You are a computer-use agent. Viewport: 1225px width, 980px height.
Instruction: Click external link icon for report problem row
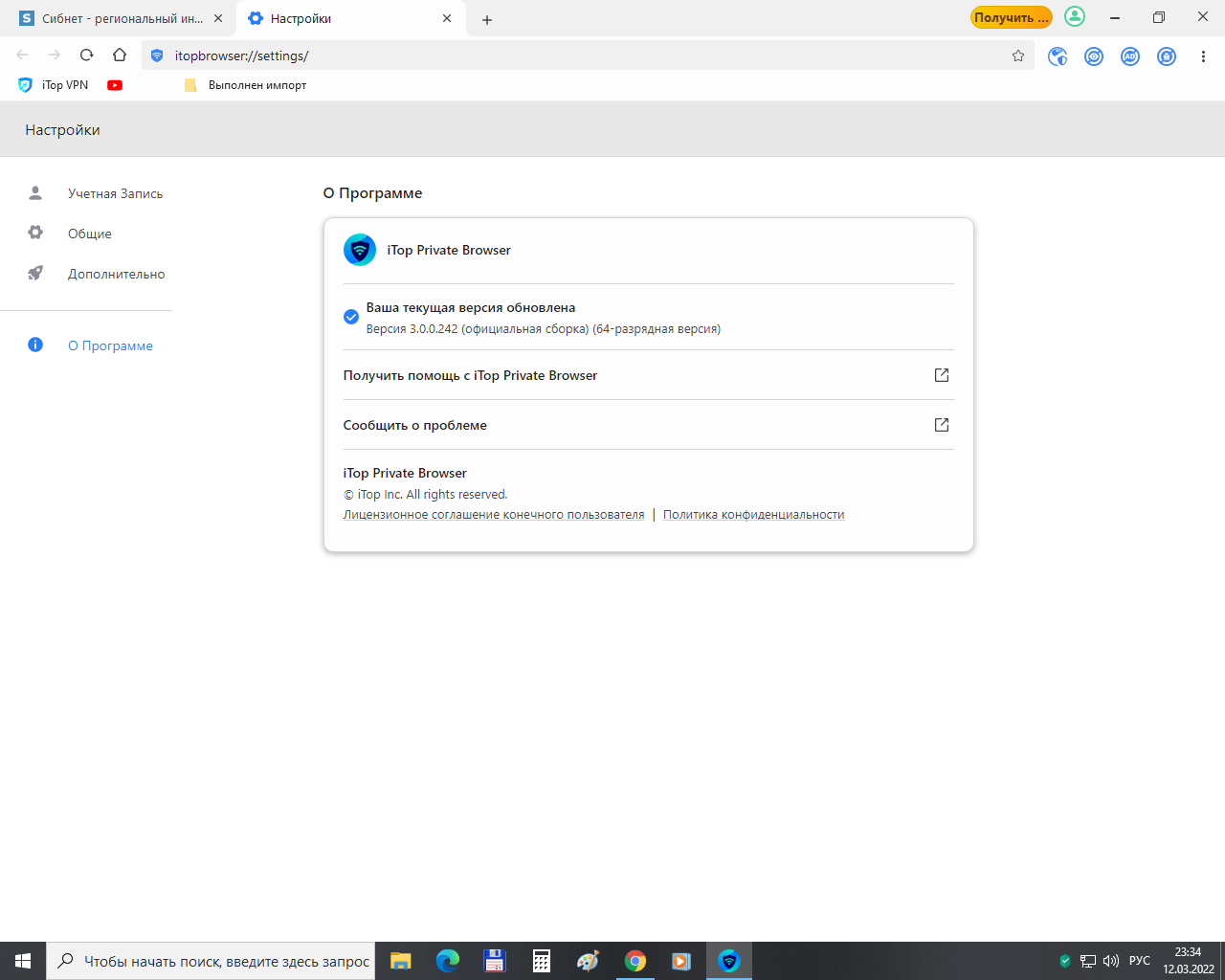pos(942,425)
